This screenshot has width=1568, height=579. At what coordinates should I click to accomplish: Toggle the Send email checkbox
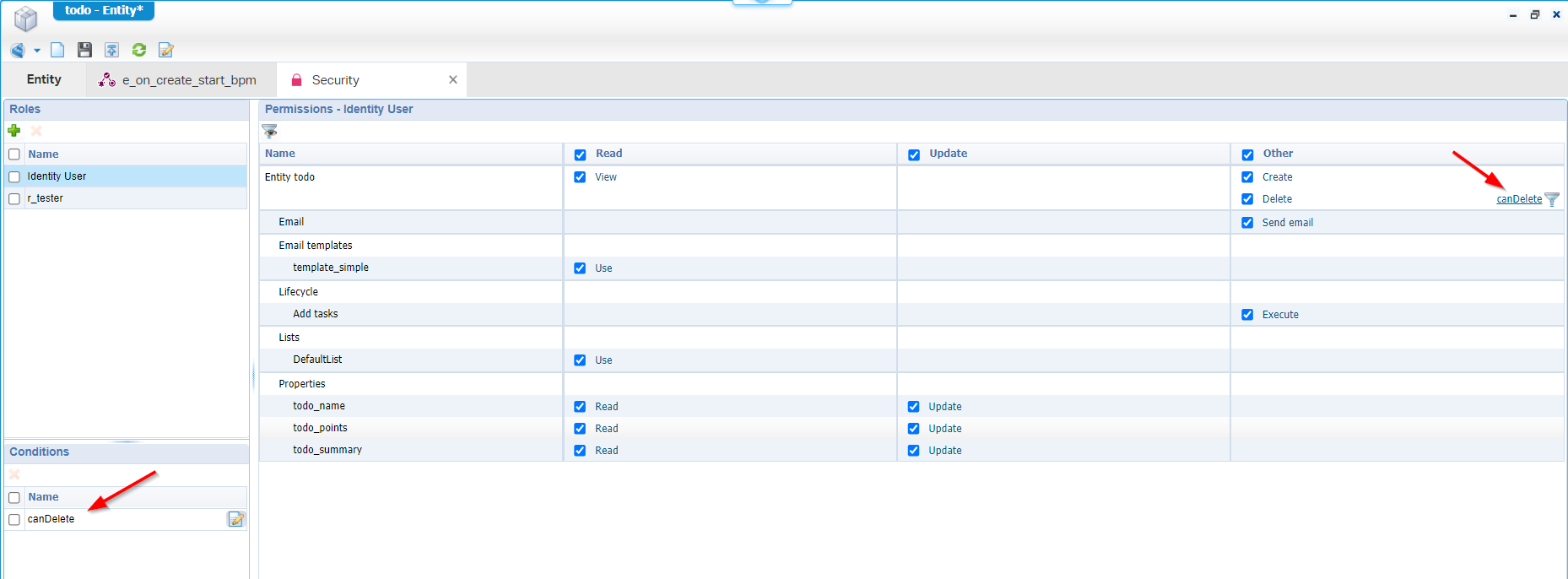(x=1247, y=223)
